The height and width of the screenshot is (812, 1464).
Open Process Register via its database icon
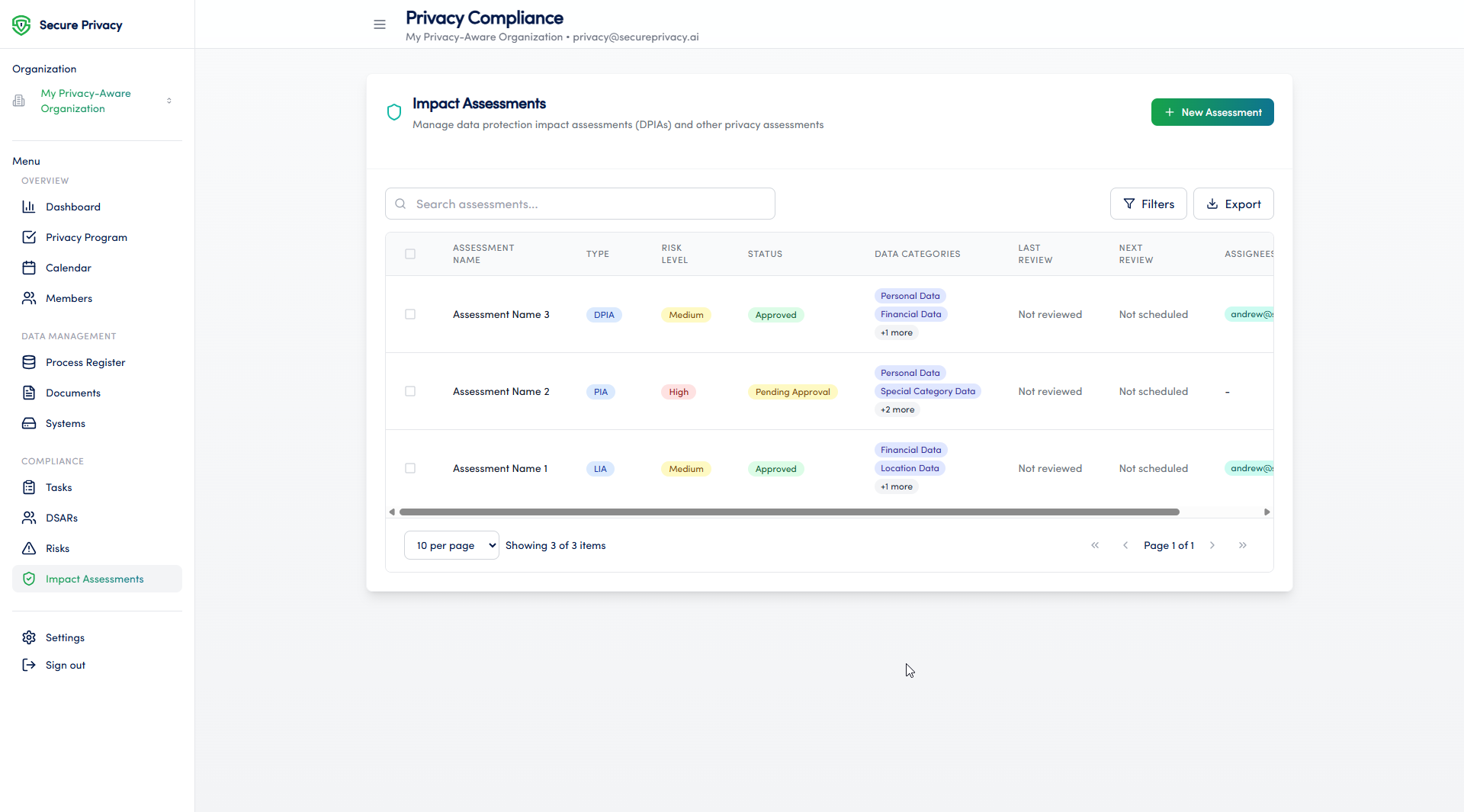tap(29, 362)
